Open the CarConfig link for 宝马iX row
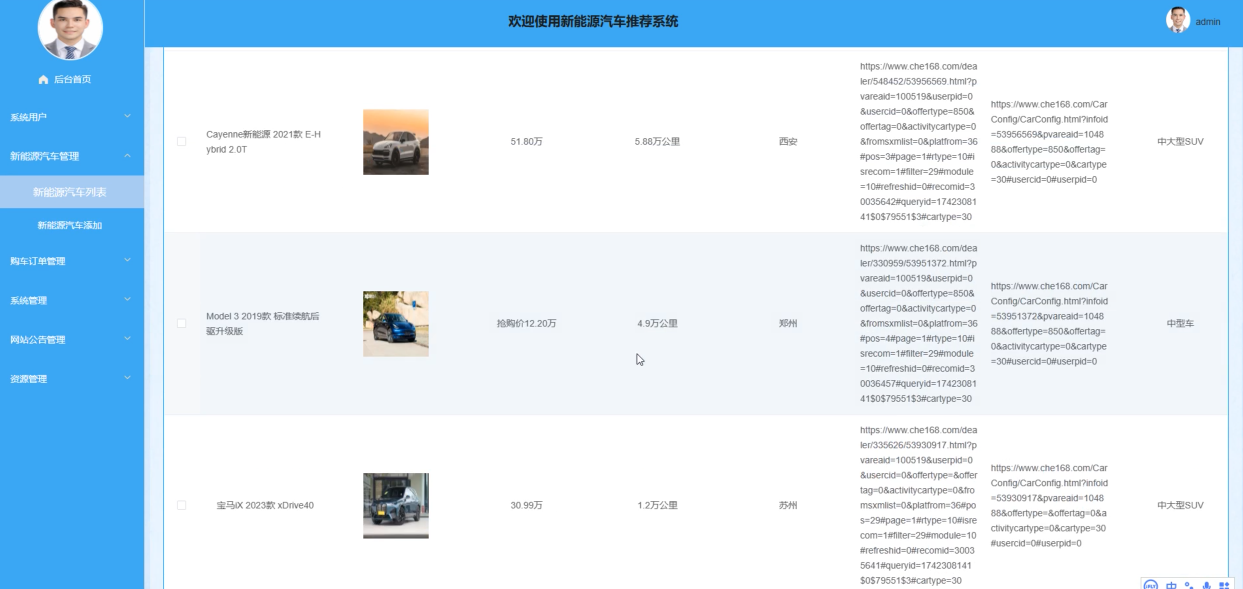This screenshot has height=589, width=1243. click(1047, 505)
